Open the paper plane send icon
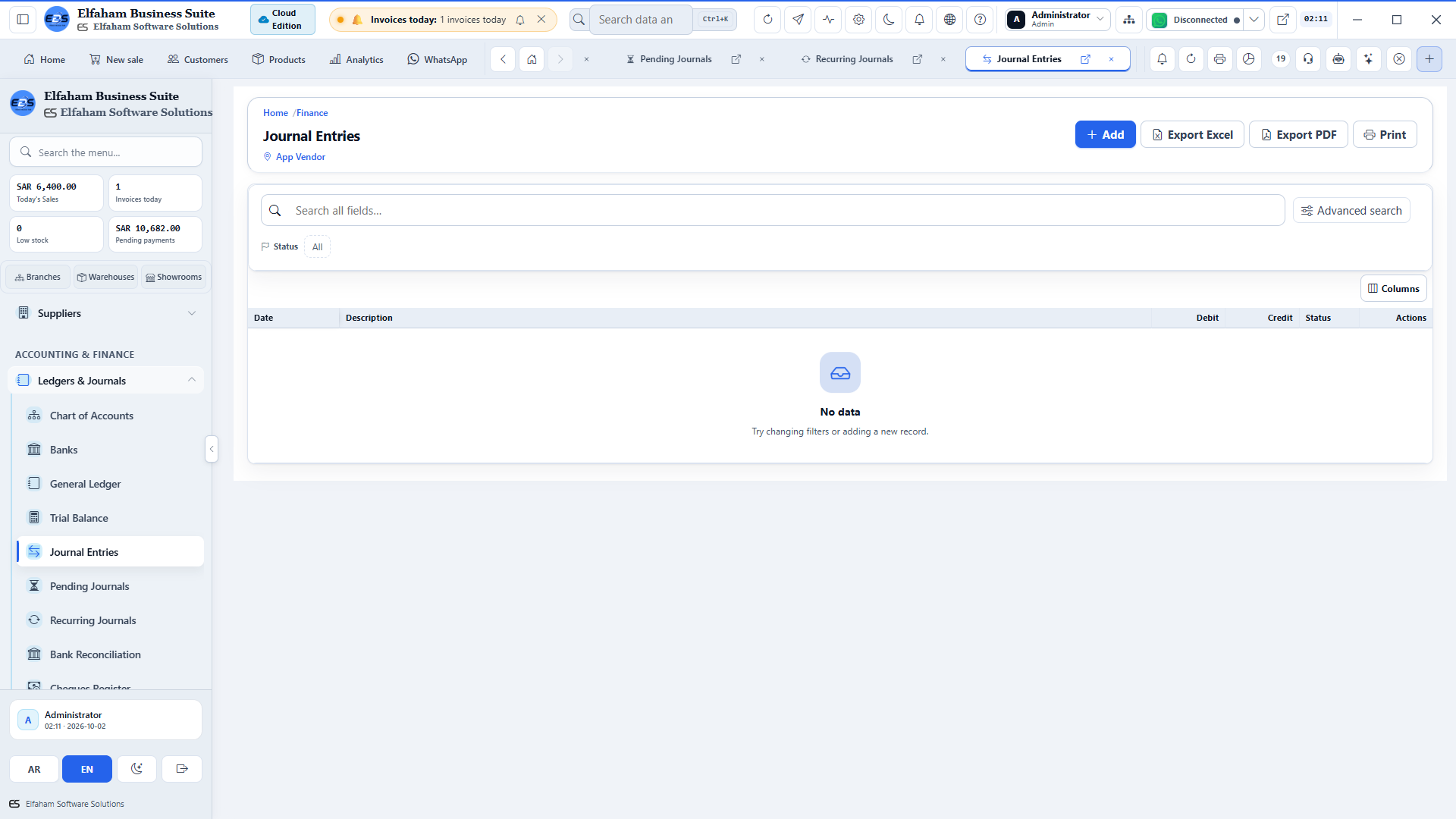The width and height of the screenshot is (1456, 819). [x=798, y=20]
